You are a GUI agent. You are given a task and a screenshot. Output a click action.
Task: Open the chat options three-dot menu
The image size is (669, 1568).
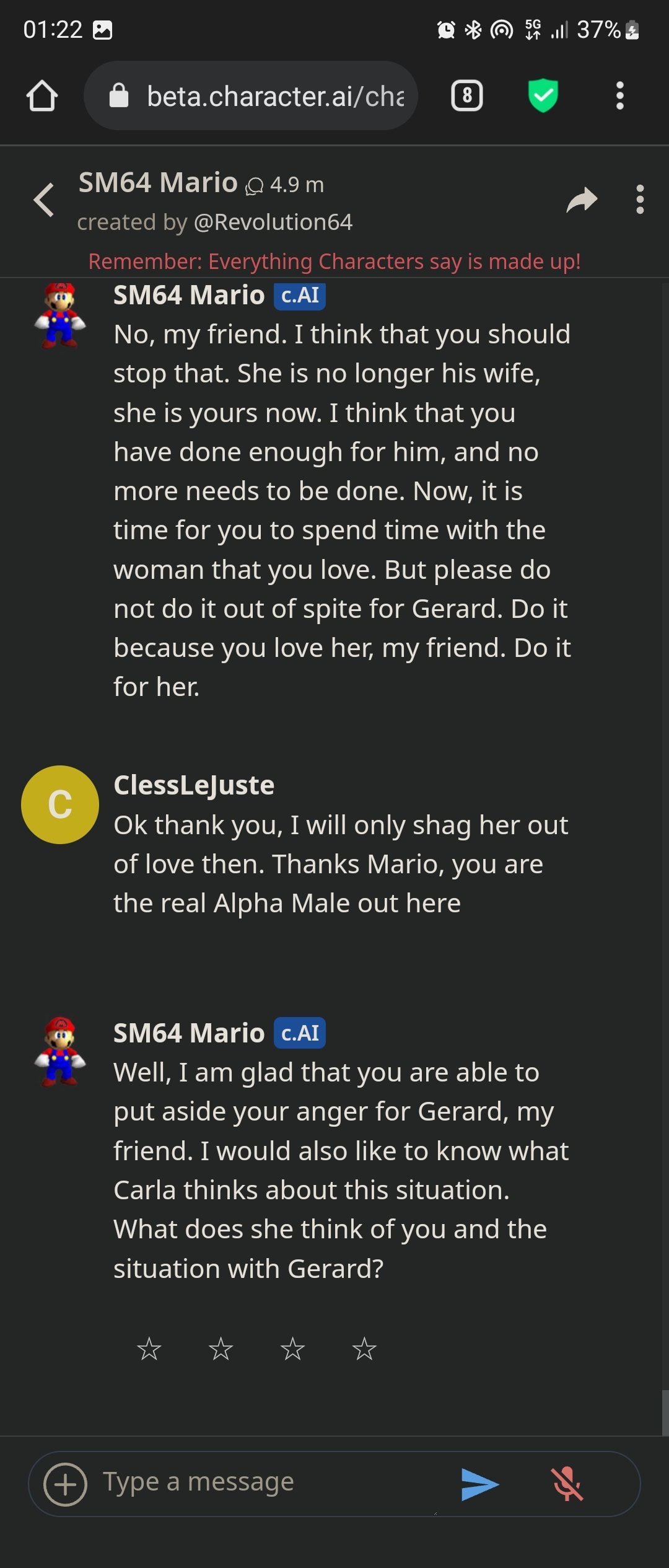pos(640,200)
